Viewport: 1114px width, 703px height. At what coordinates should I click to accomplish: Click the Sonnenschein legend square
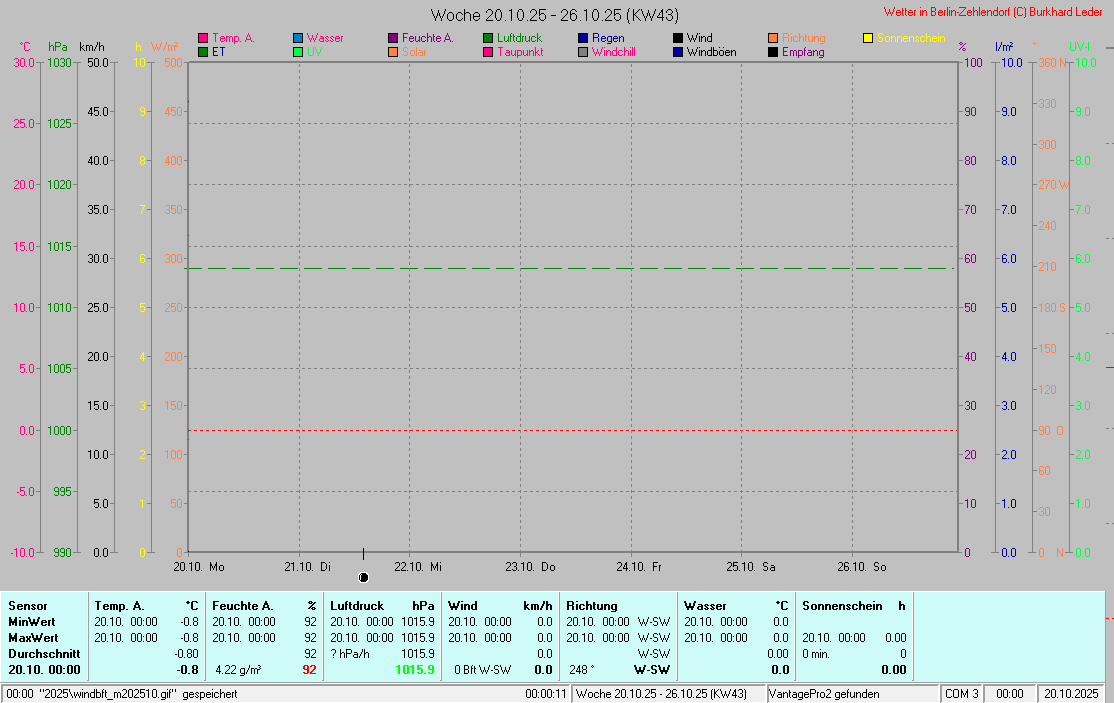pos(868,38)
